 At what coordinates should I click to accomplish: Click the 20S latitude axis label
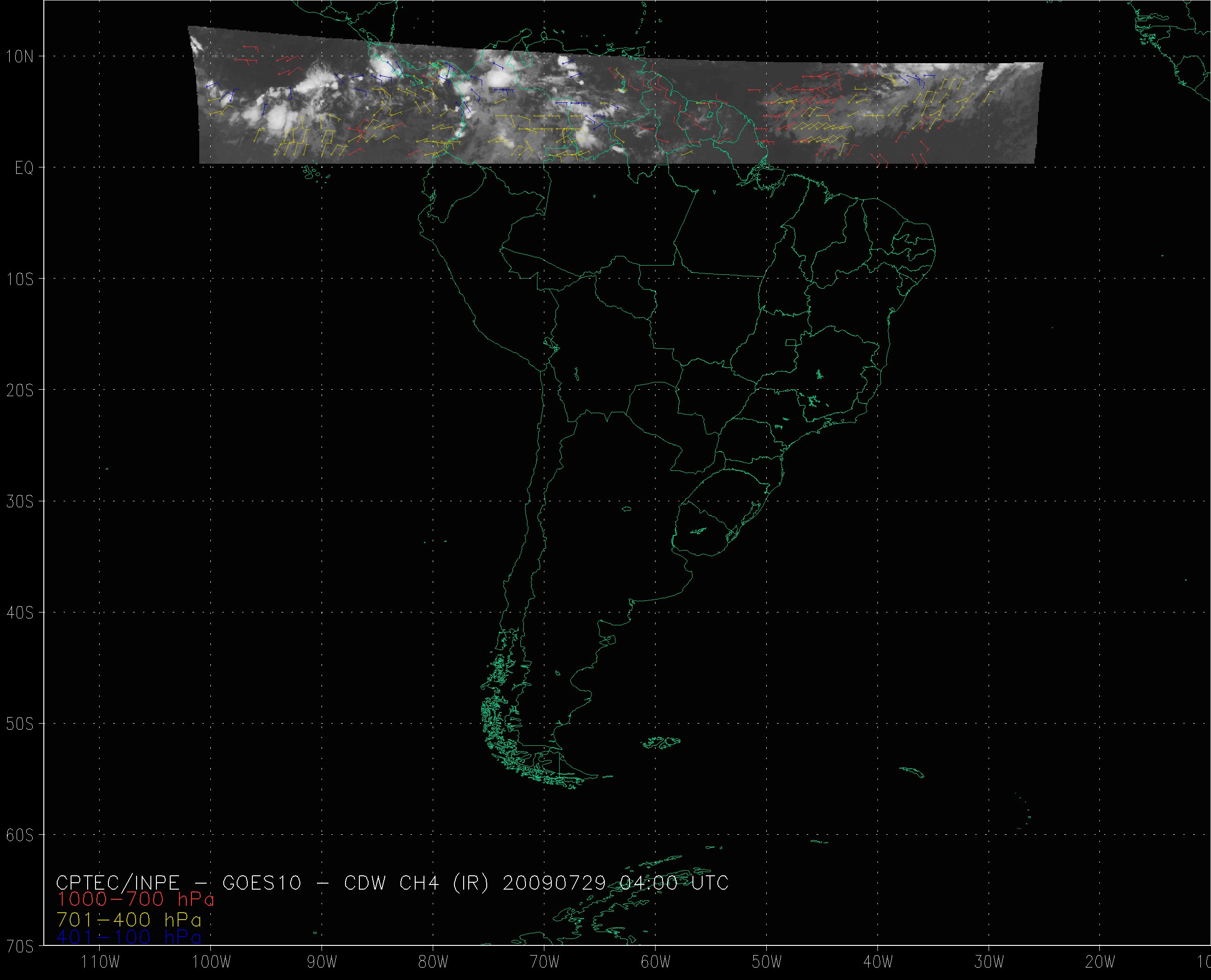(20, 390)
